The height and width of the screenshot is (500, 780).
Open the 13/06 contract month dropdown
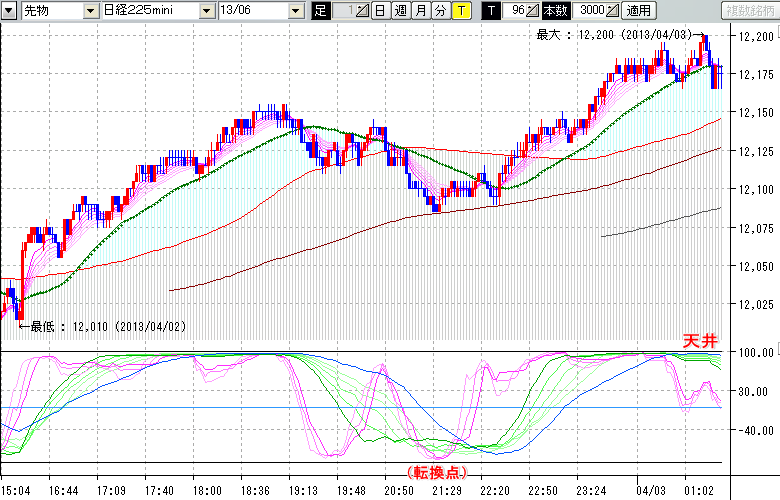pos(296,11)
